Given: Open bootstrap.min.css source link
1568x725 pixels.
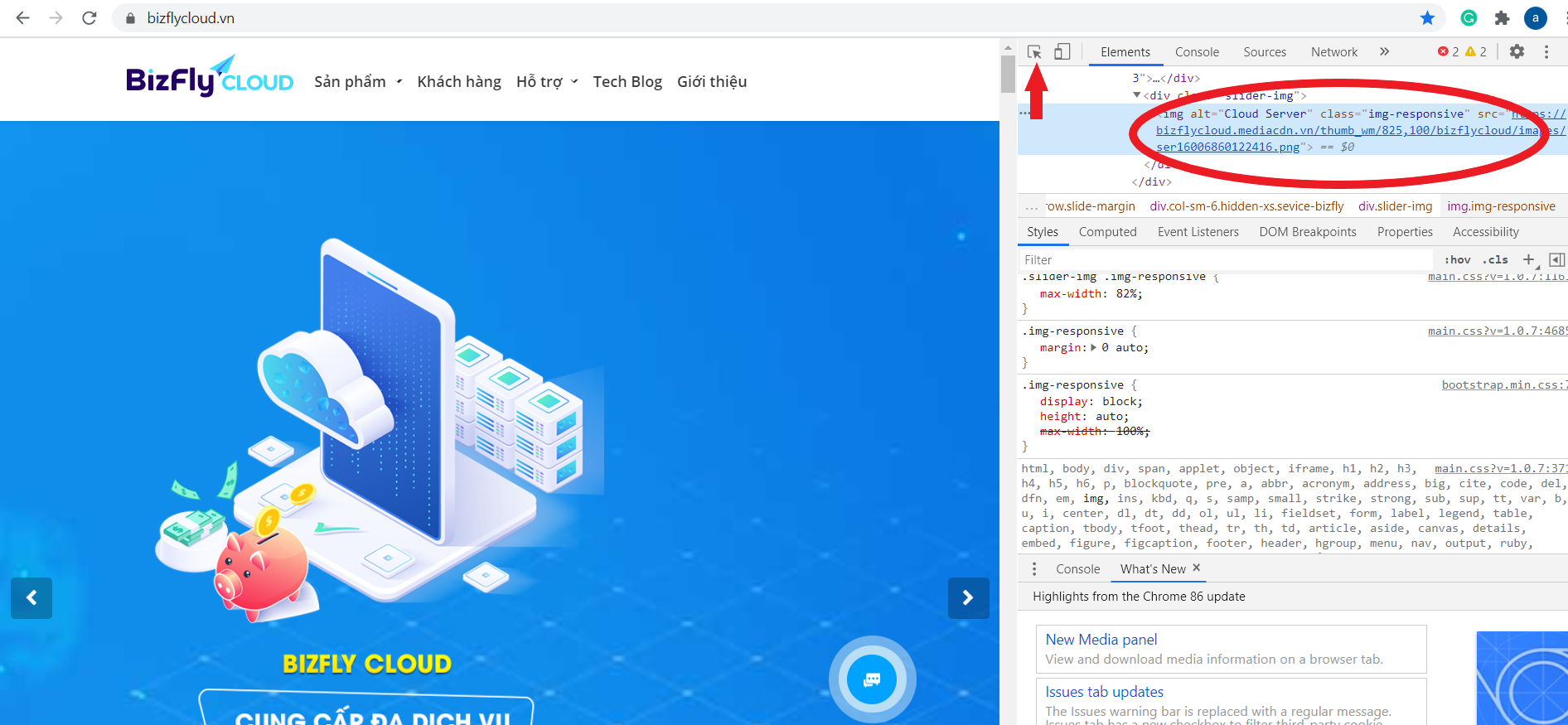Looking at the screenshot, I should tap(1503, 384).
